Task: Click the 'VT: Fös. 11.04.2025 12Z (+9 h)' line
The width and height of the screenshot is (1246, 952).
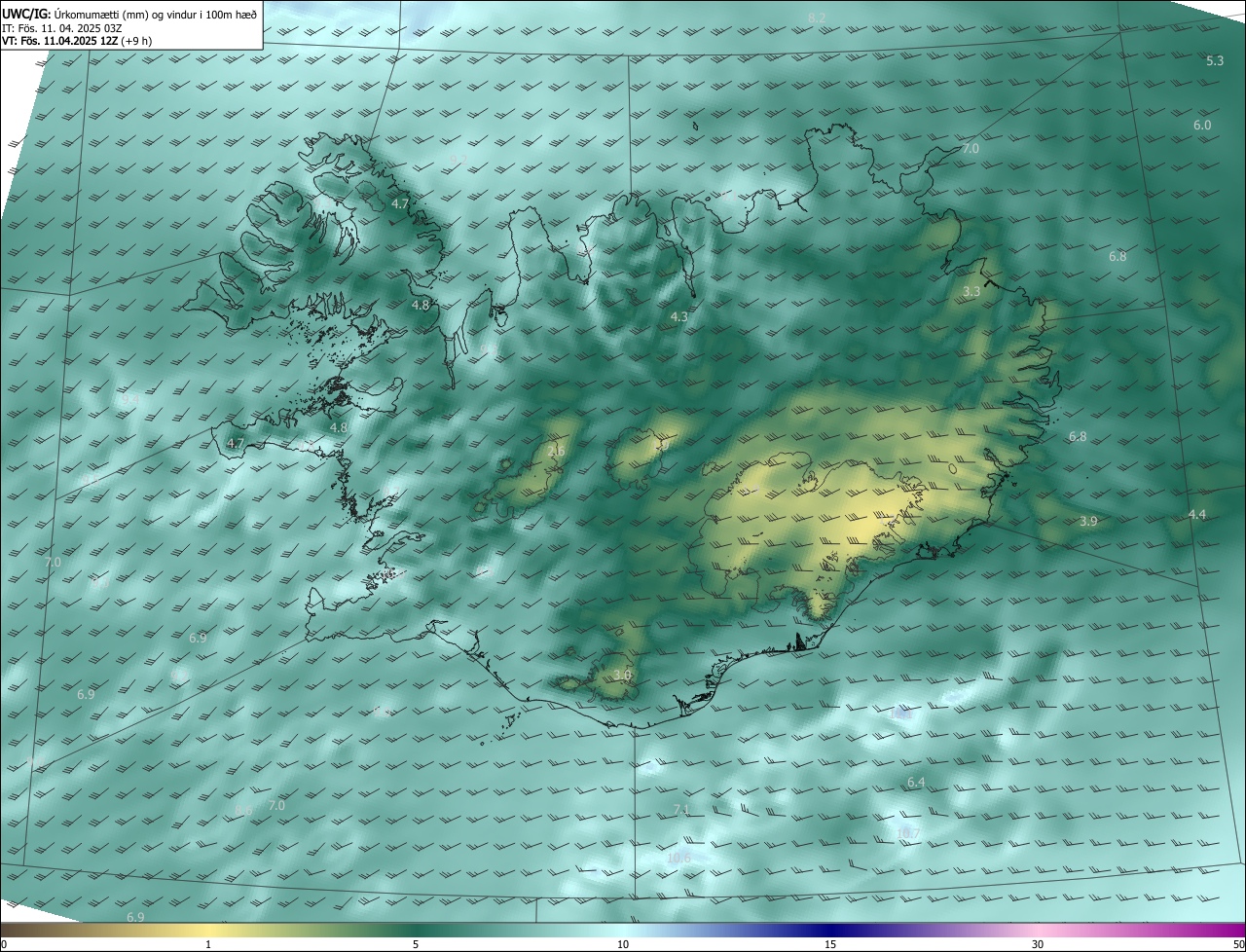Action: tap(77, 41)
